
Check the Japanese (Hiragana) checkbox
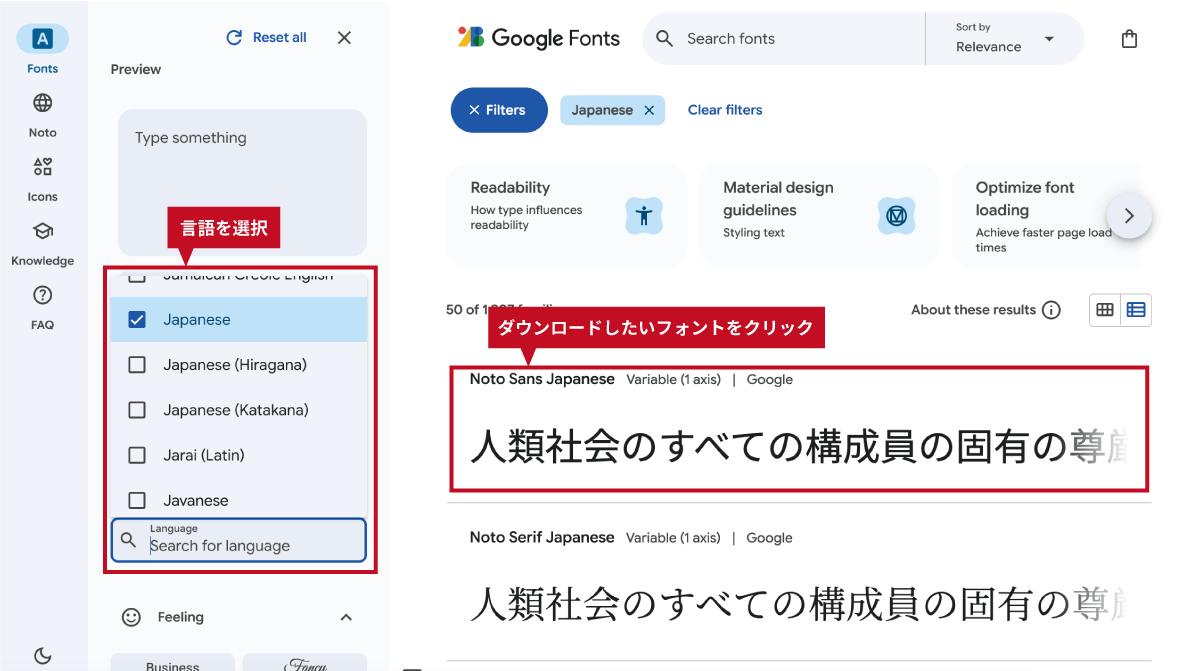click(138, 365)
